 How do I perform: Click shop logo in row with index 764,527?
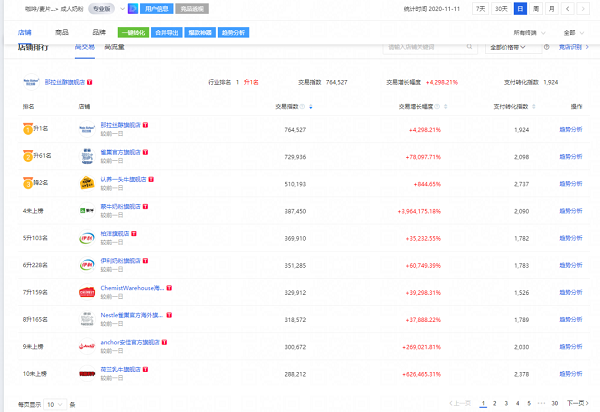click(87, 129)
